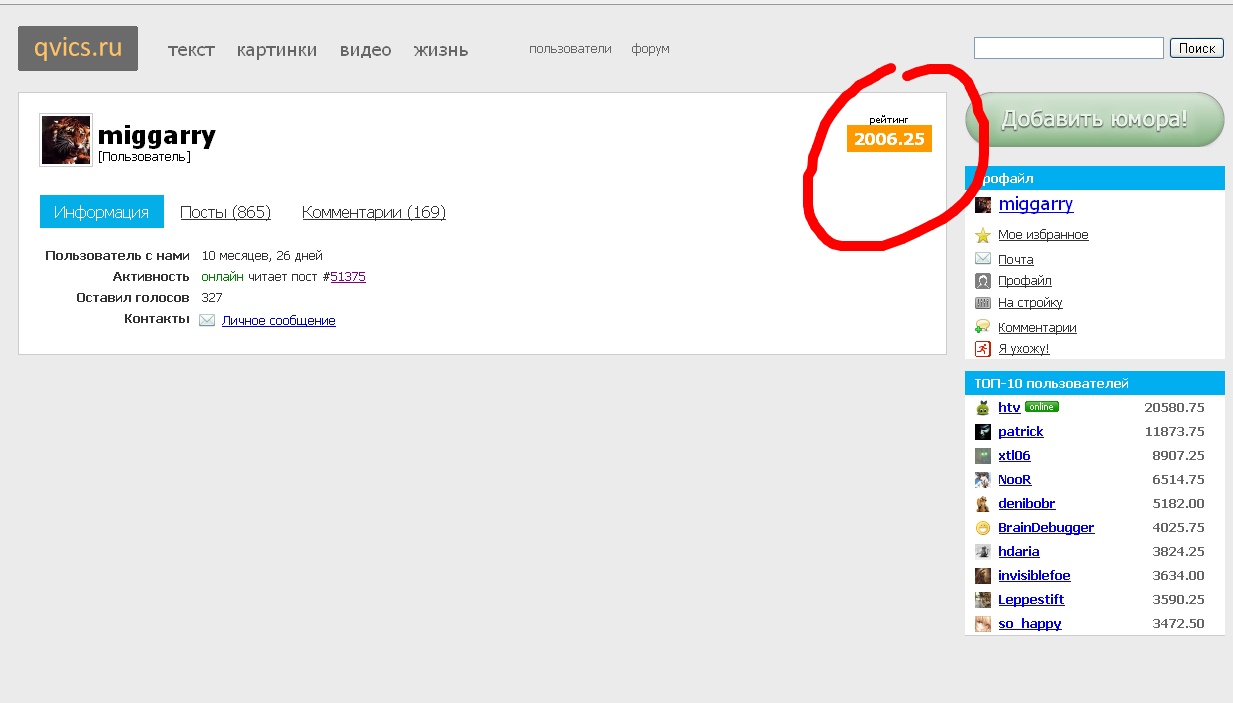Click the envelope icon beside Личное сообщение

point(207,321)
